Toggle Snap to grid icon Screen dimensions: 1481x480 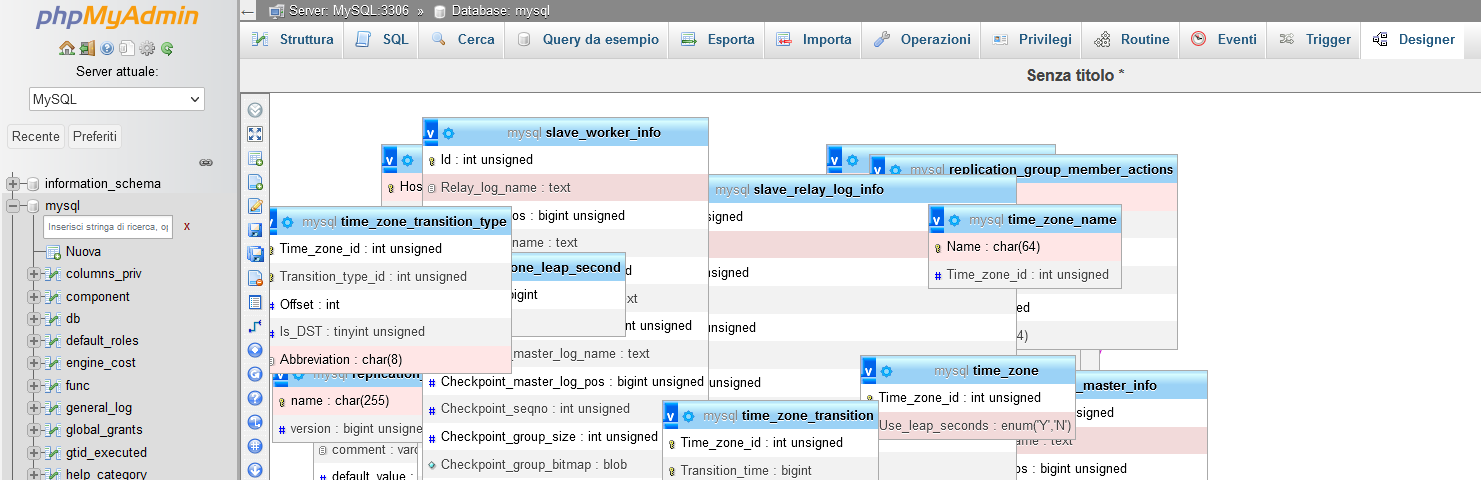point(255,446)
